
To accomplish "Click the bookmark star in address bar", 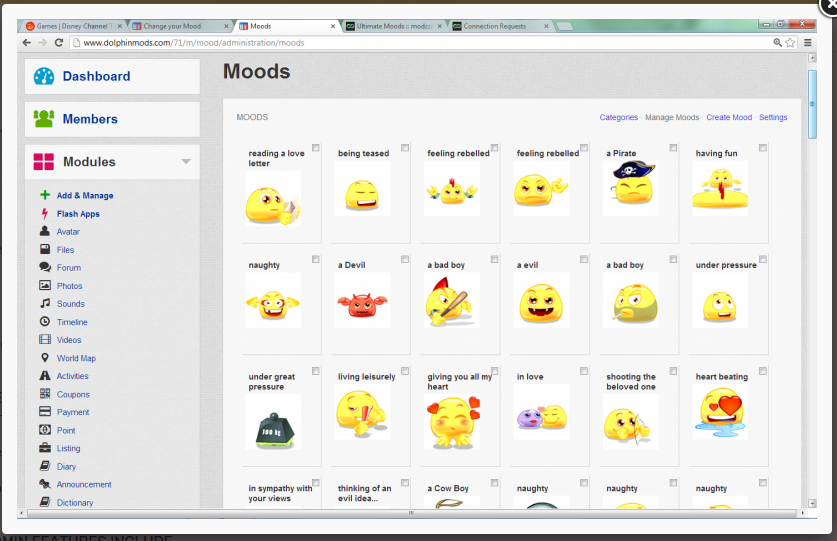I will pos(790,43).
